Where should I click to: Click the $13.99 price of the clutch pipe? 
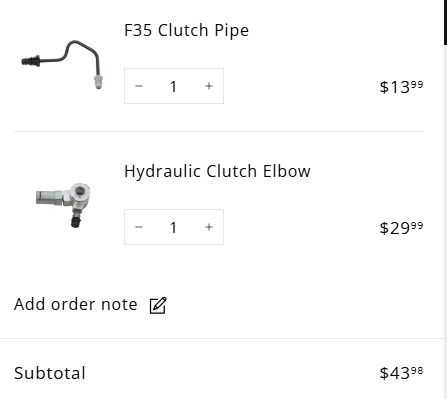pos(401,87)
